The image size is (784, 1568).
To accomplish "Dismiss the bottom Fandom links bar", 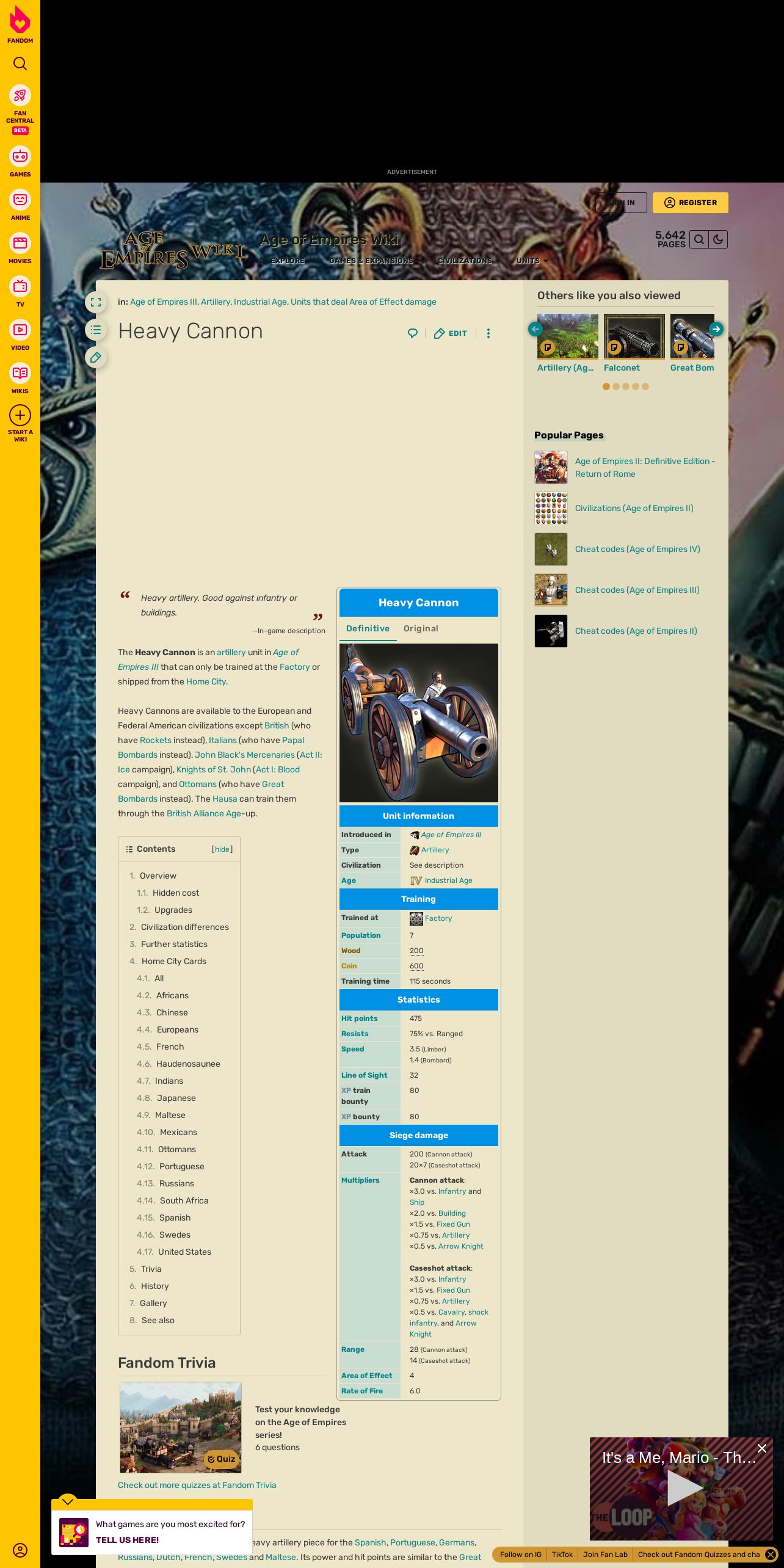I will click(x=771, y=1555).
